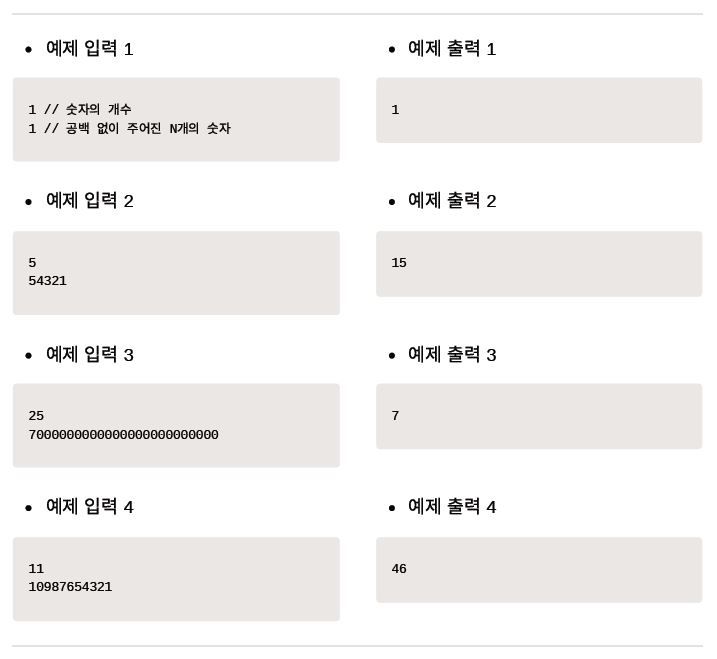Click the 예제 출력 3 heading
The height and width of the screenshot is (659, 717).
click(452, 354)
